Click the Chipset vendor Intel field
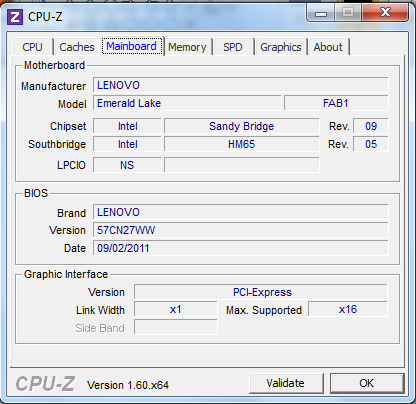Screen dimensions: 416x404 127,126
